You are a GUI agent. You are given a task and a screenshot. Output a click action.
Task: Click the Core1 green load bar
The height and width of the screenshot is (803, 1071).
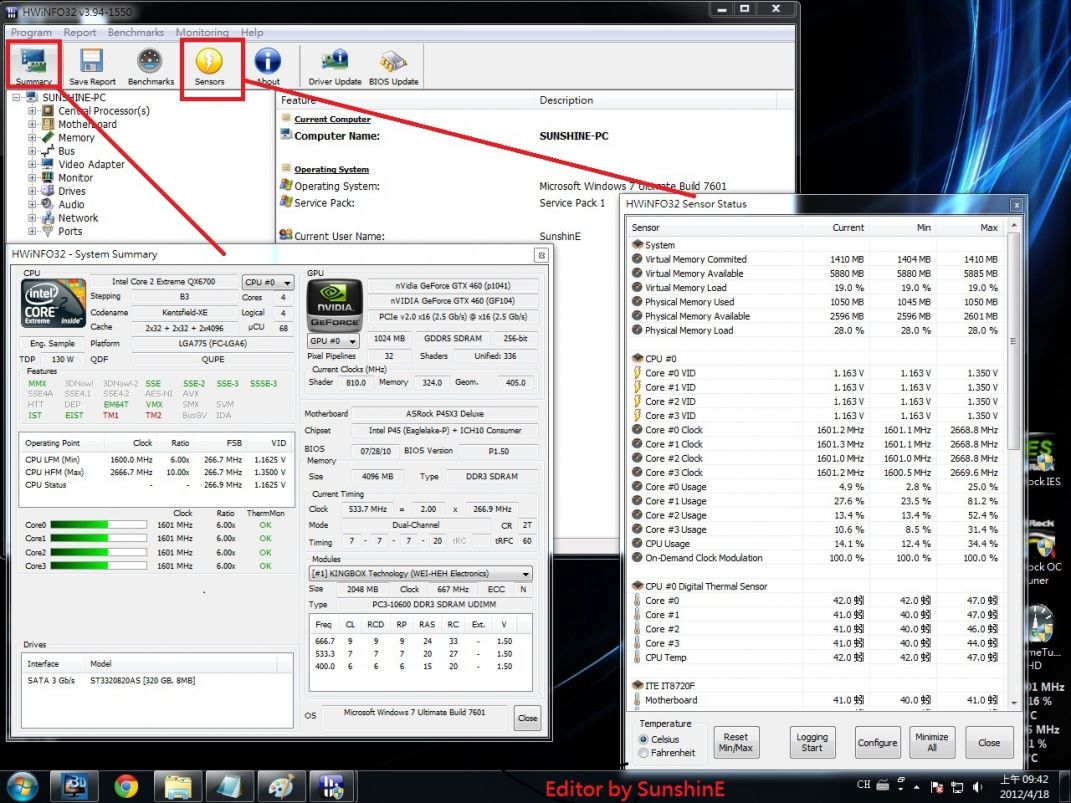pyautogui.click(x=98, y=539)
